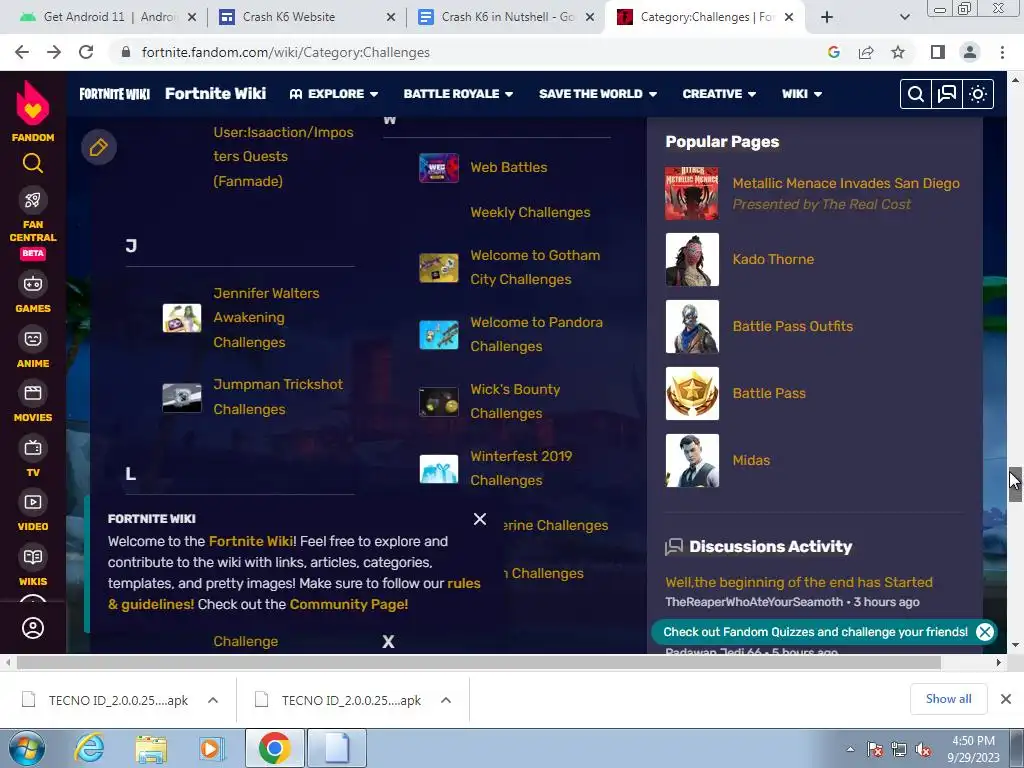Expand the Explore dropdown menu
The image size is (1024, 768).
[x=334, y=94]
